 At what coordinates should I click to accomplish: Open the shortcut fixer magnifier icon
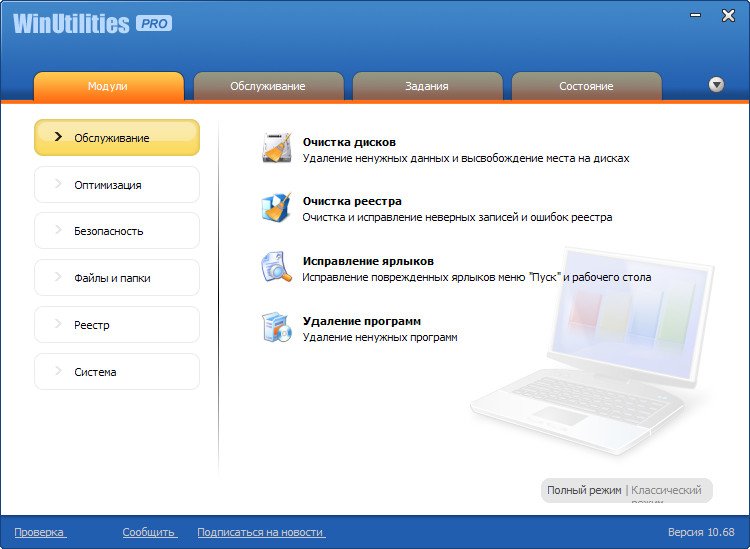(276, 267)
